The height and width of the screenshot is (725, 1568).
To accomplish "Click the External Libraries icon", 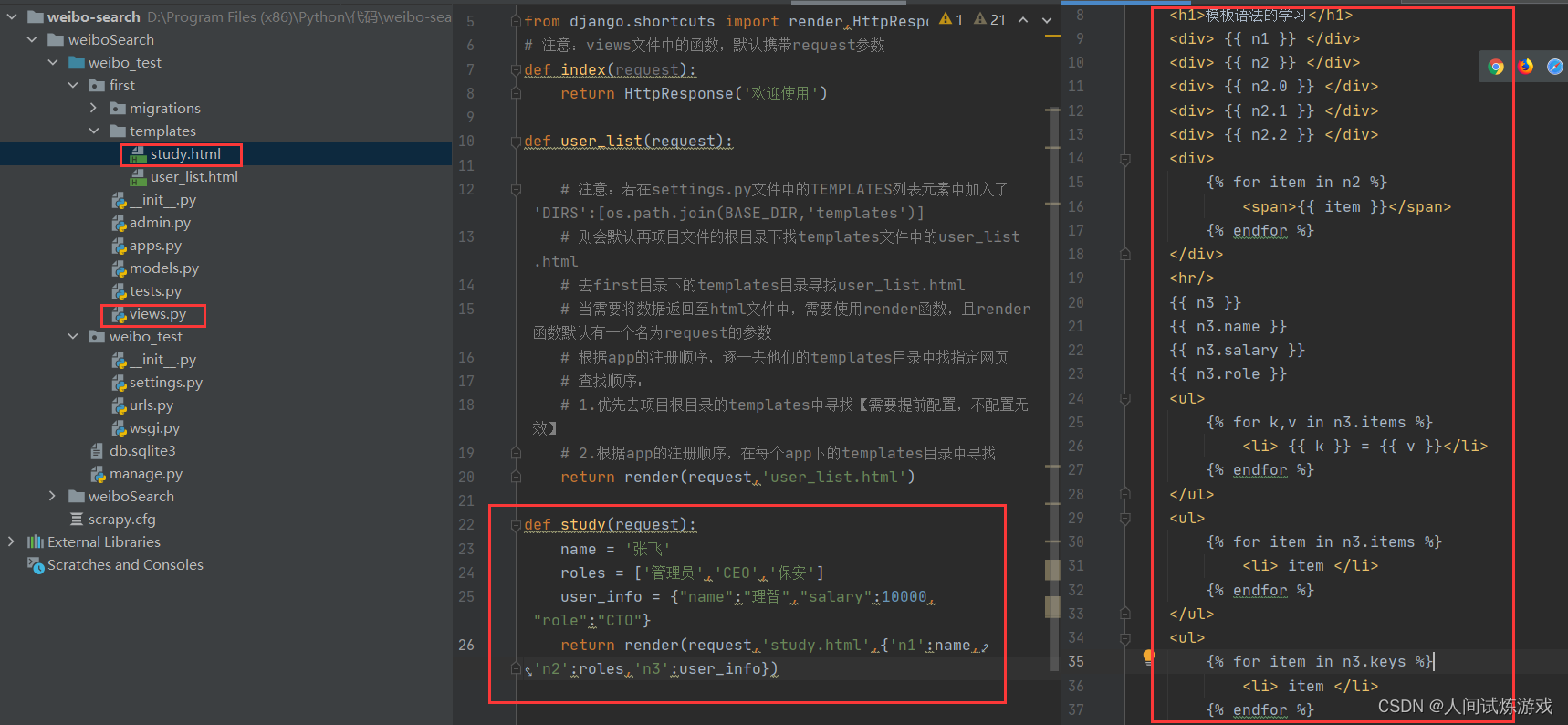I will point(36,541).
